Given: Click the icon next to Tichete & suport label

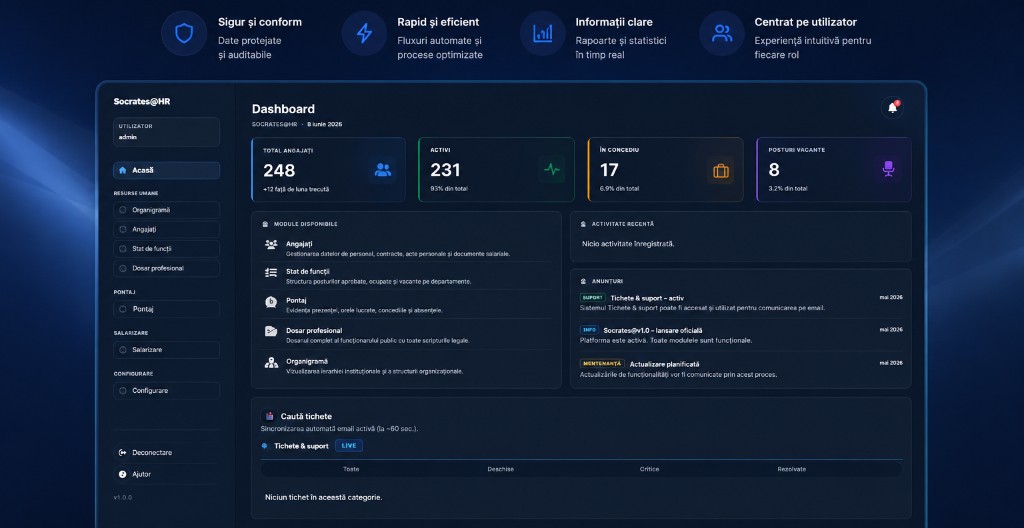Looking at the screenshot, I should 264,446.
